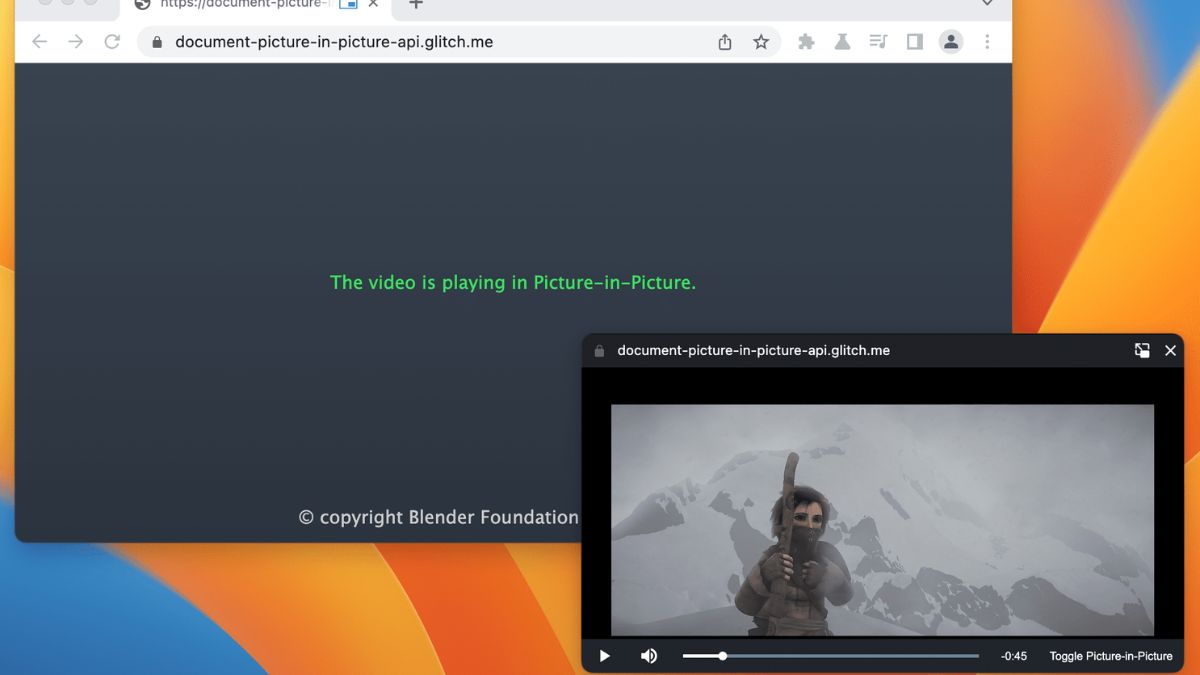1200x675 pixels.
Task: Click the lock icon in PiP window title
Action: [600, 351]
